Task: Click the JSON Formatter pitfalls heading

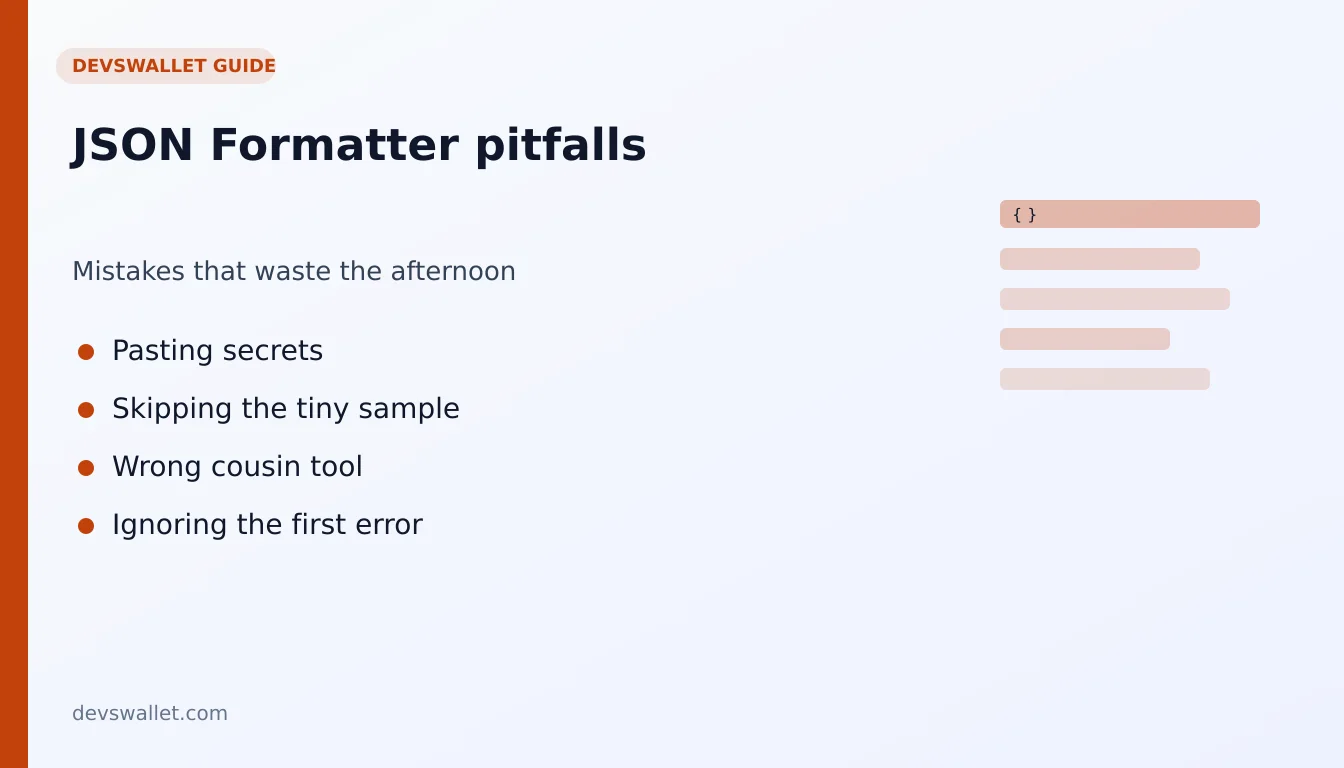Action: pos(359,145)
